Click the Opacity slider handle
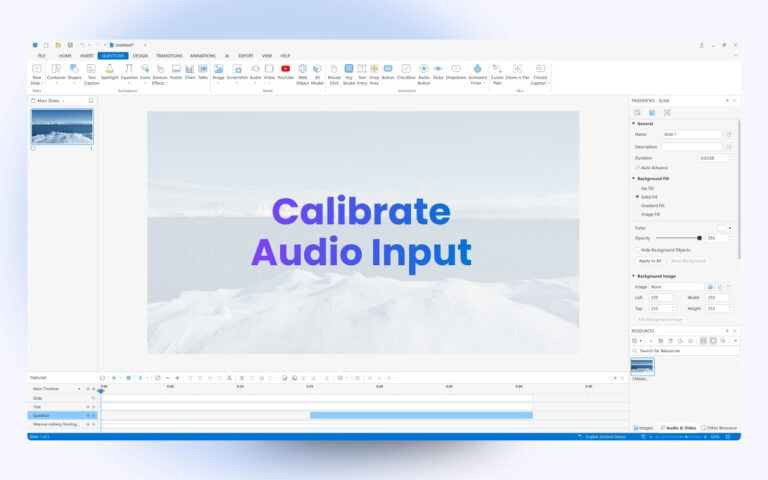This screenshot has height=480, width=768. [x=699, y=238]
